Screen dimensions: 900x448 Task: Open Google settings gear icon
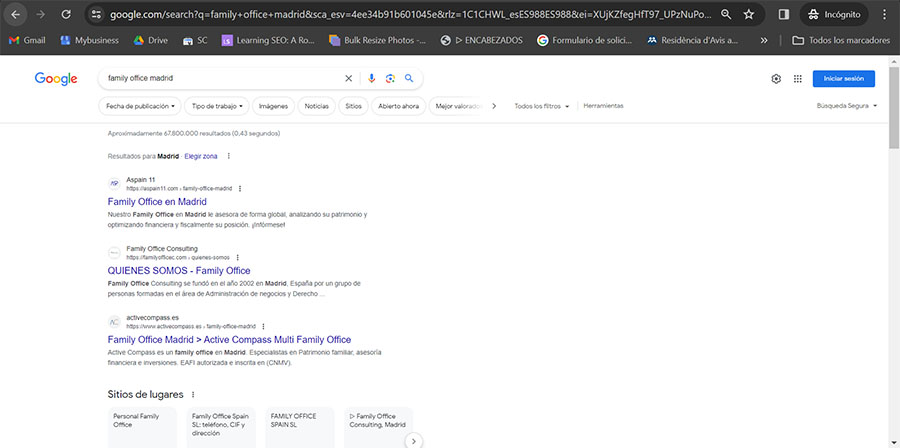point(776,79)
